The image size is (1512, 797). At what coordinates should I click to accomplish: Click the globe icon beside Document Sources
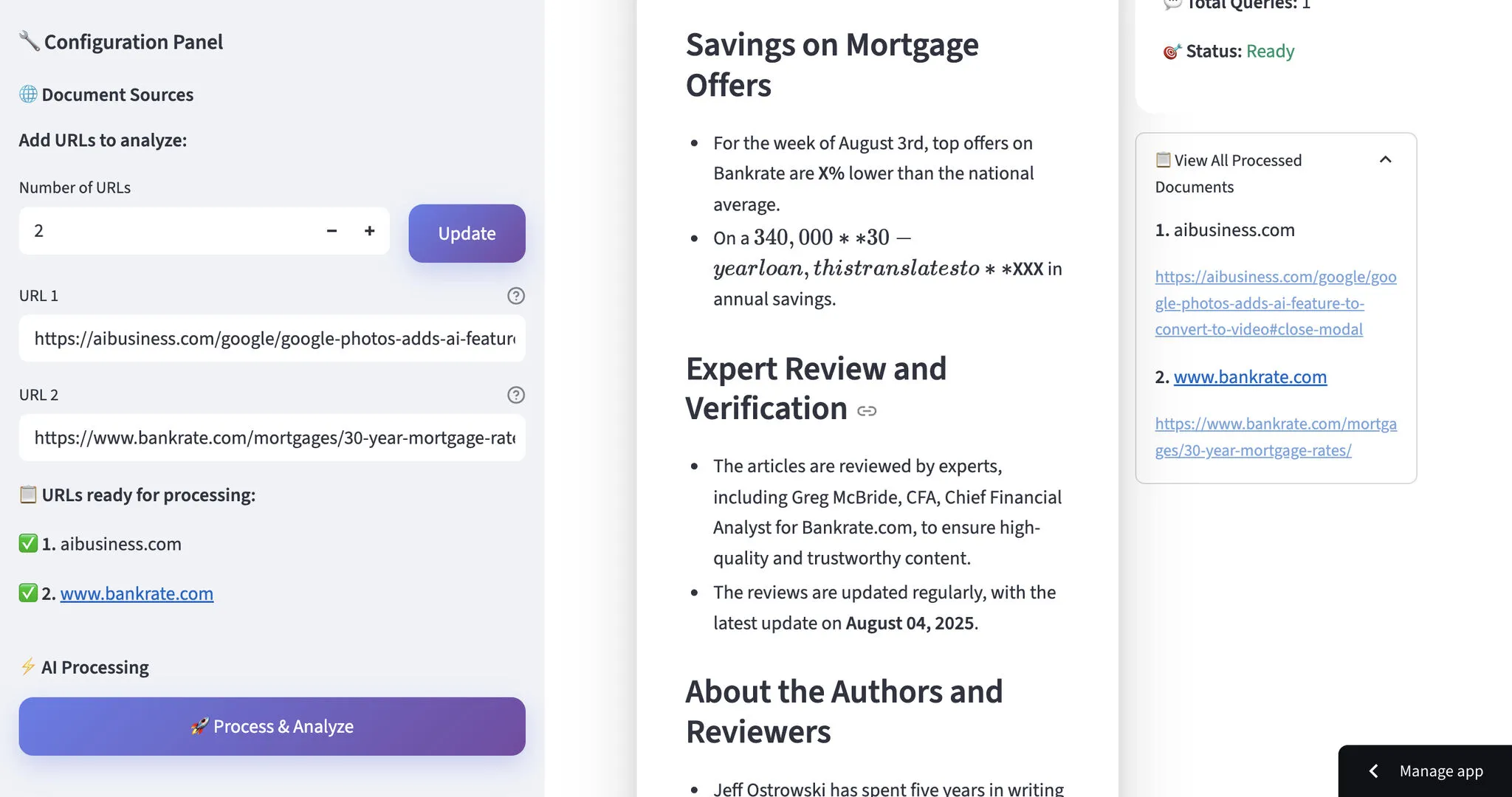pyautogui.click(x=28, y=94)
